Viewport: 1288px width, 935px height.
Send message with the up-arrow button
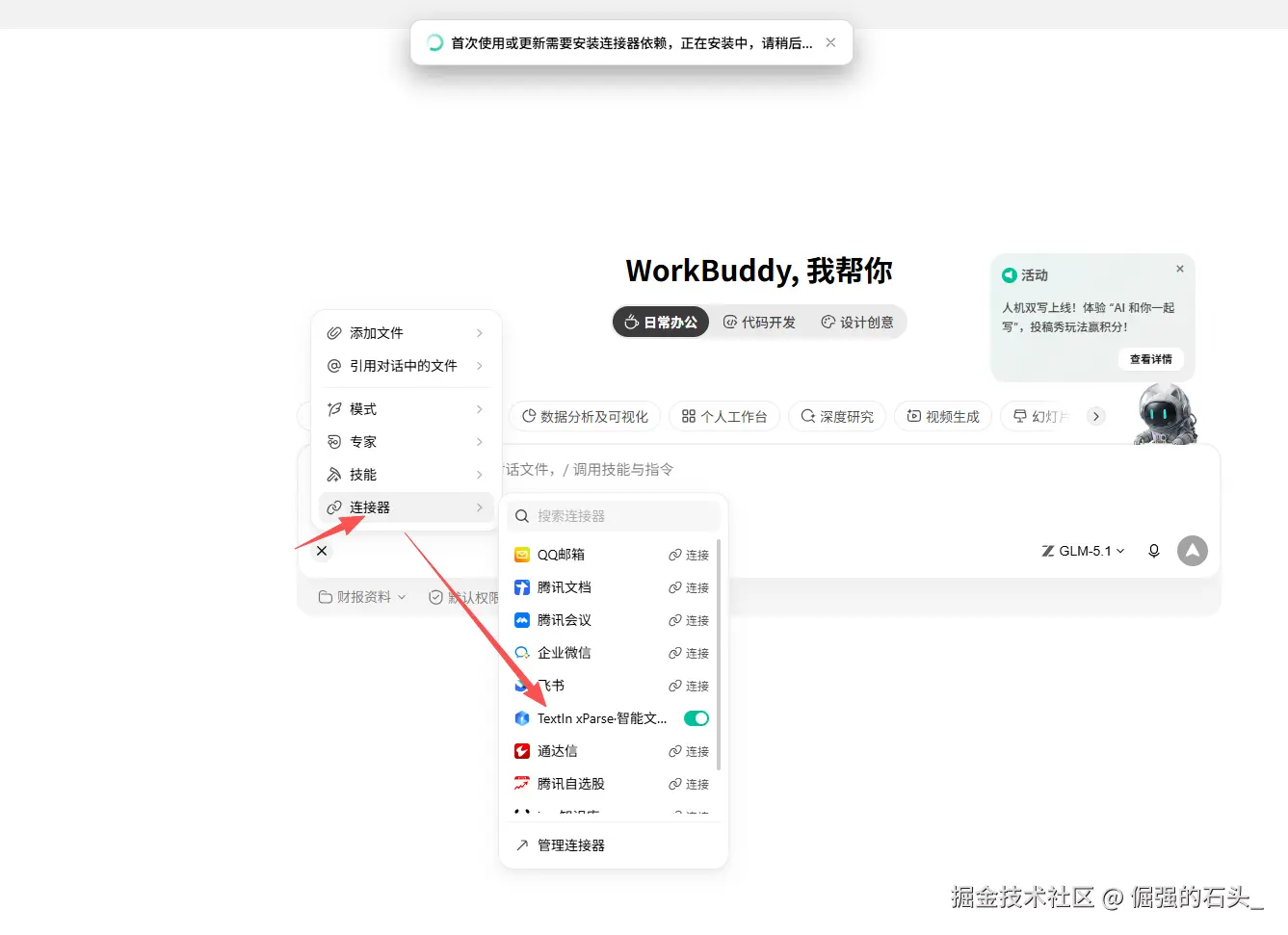tap(1193, 551)
